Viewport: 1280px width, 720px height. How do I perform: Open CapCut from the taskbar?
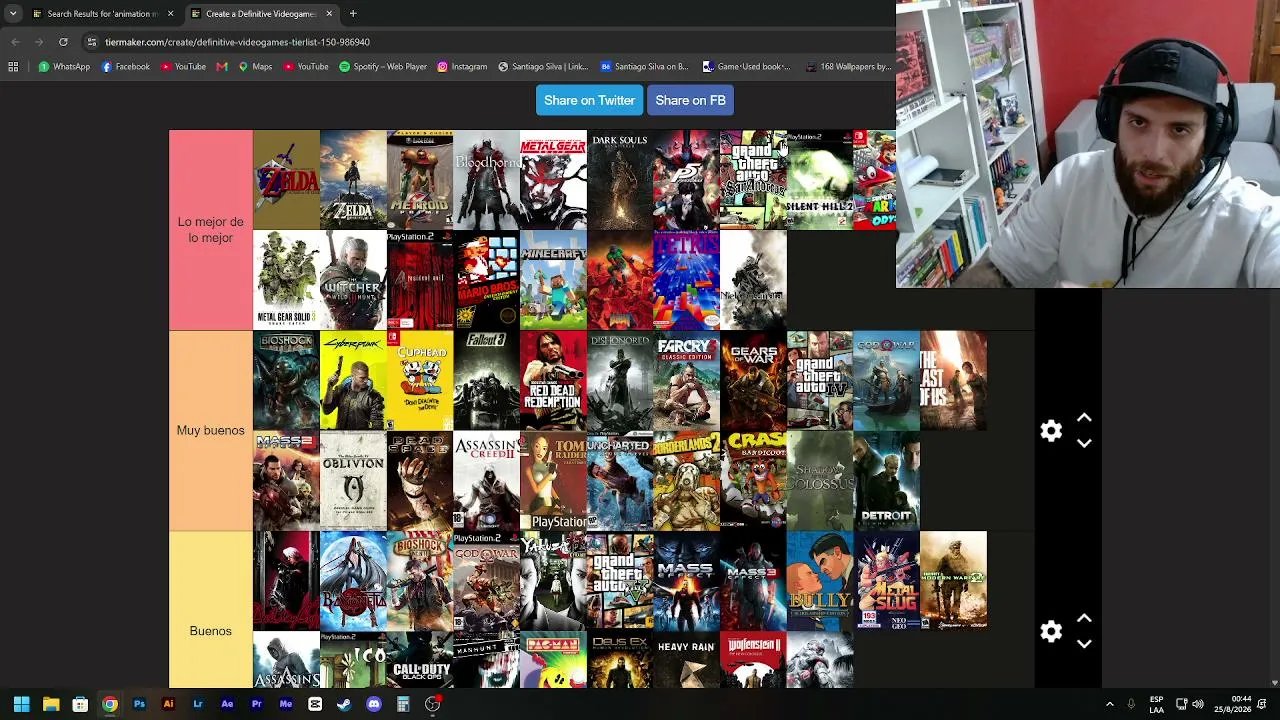click(x=315, y=704)
